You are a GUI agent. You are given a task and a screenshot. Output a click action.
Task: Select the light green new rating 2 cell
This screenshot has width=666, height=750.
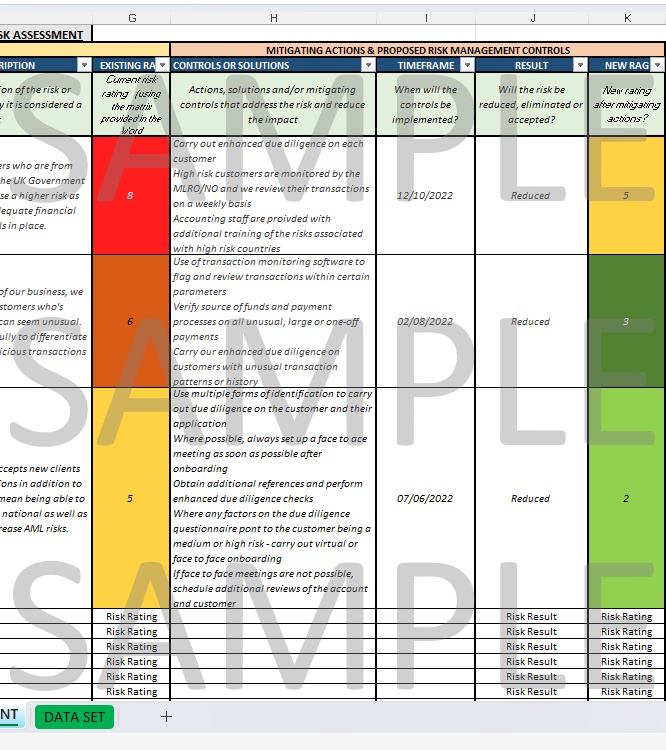point(627,498)
